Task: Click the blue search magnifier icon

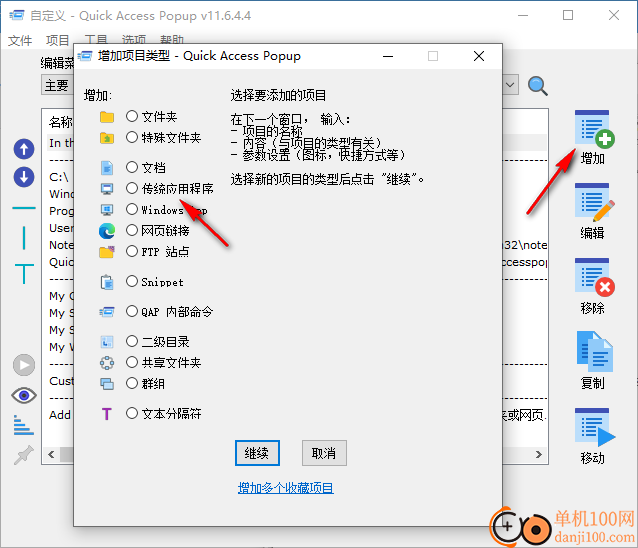Action: click(537, 86)
